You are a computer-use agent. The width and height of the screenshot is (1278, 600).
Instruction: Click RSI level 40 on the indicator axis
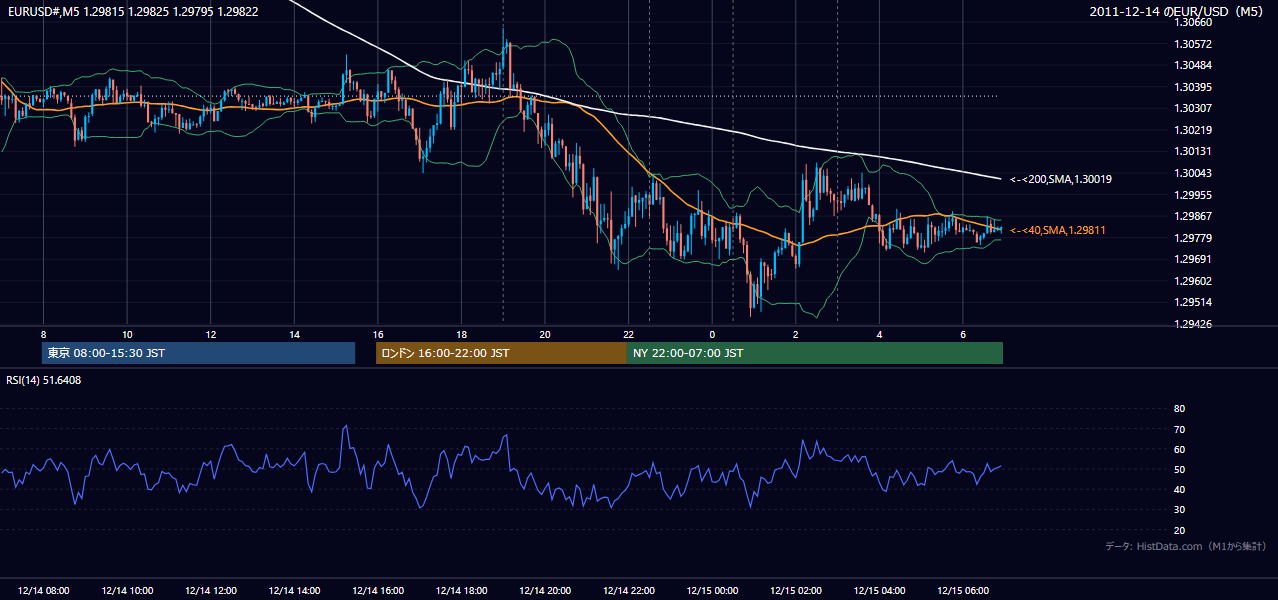pyautogui.click(x=1179, y=490)
